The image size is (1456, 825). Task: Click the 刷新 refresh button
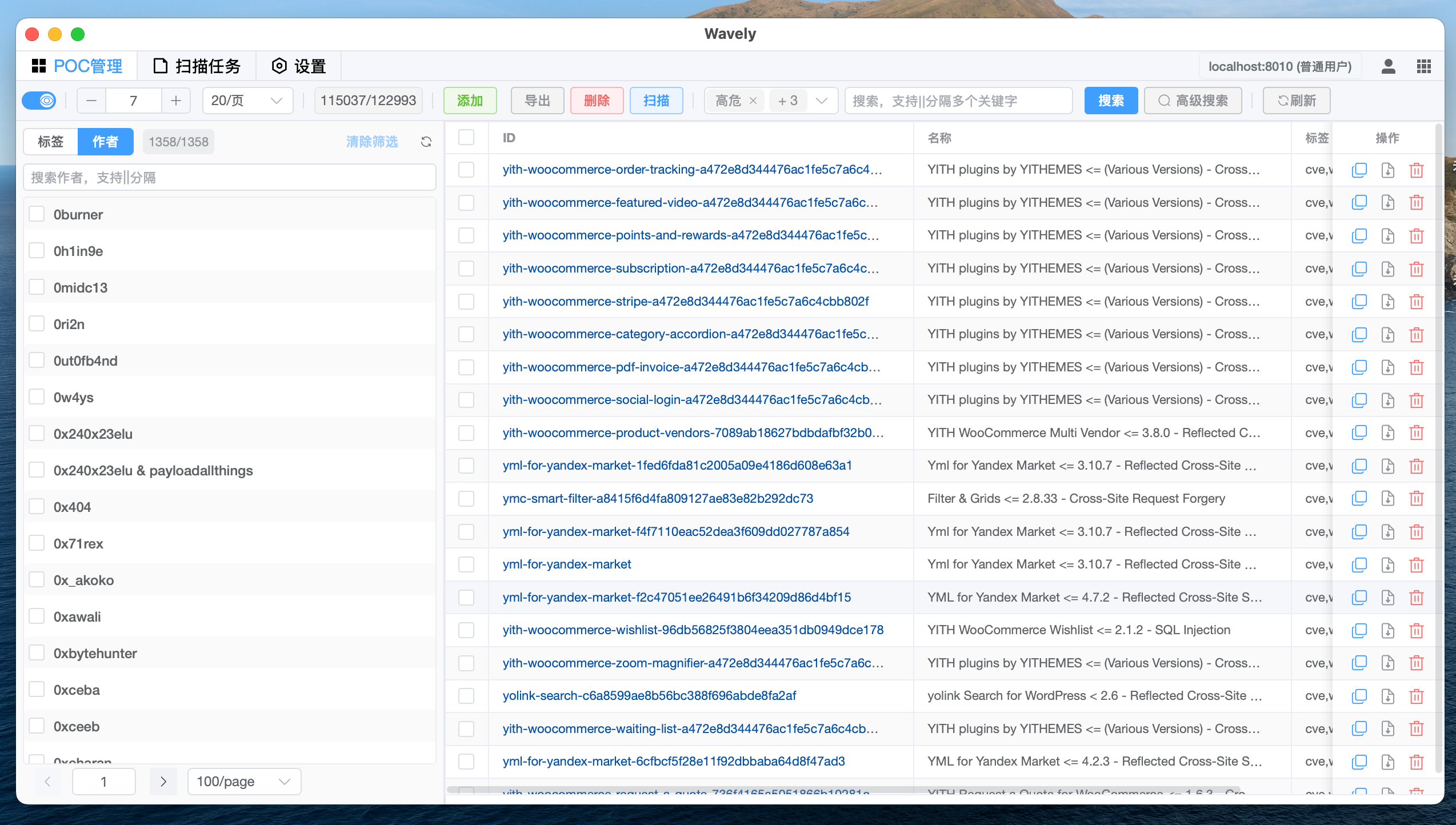[1297, 101]
